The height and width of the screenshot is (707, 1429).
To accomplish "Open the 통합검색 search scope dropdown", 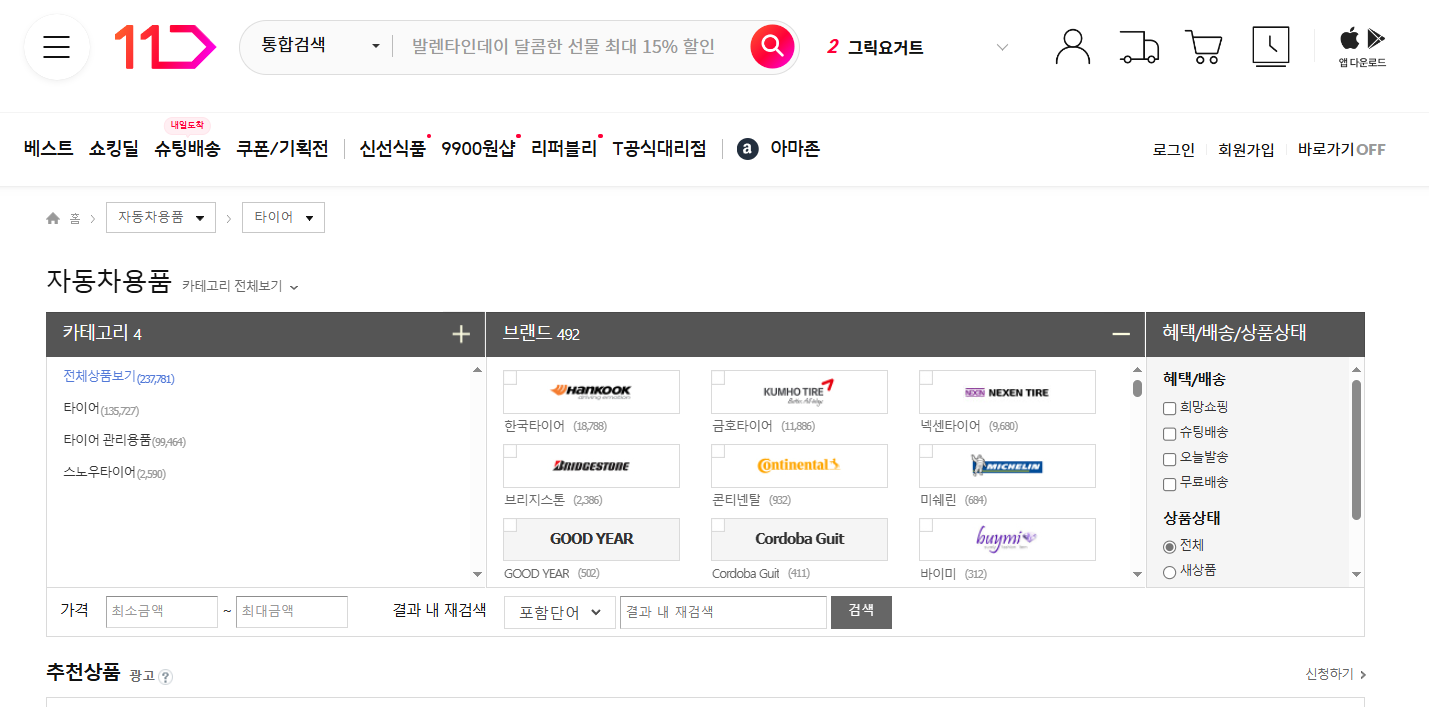I will pos(316,46).
